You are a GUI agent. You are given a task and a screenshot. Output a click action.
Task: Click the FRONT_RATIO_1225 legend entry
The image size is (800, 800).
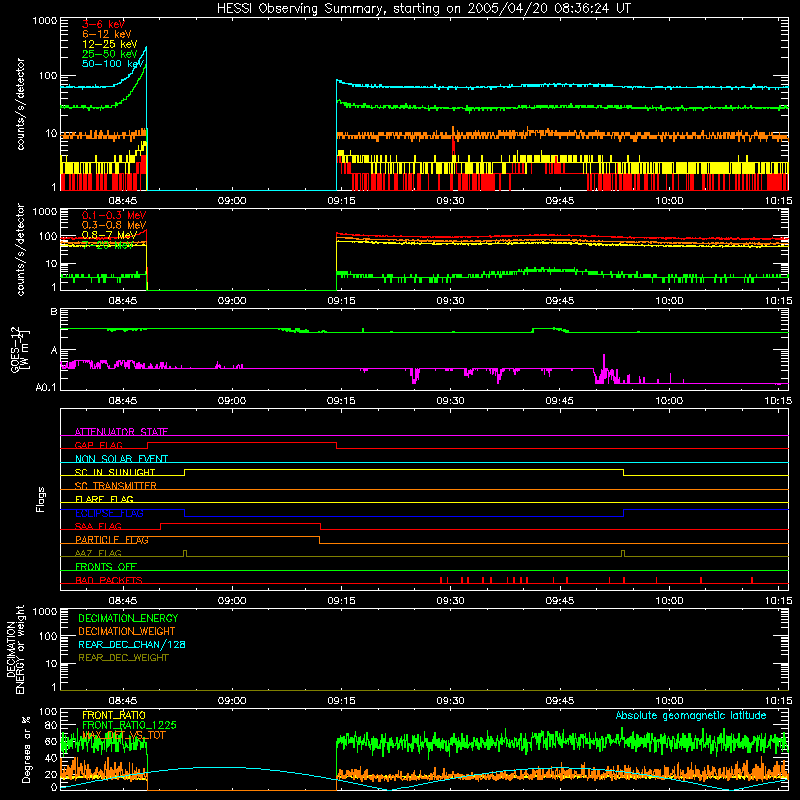coord(129,725)
